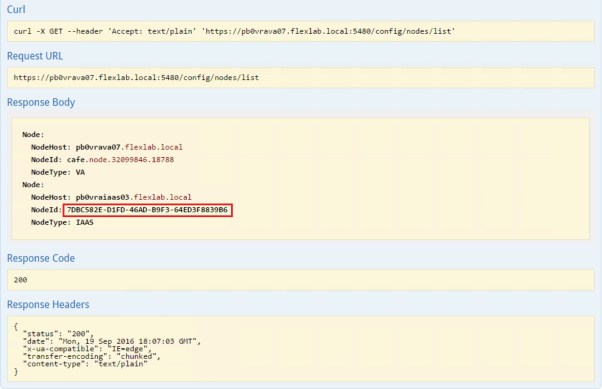602x389 pixels.
Task: Select the Request URL value text
Action: point(136,78)
